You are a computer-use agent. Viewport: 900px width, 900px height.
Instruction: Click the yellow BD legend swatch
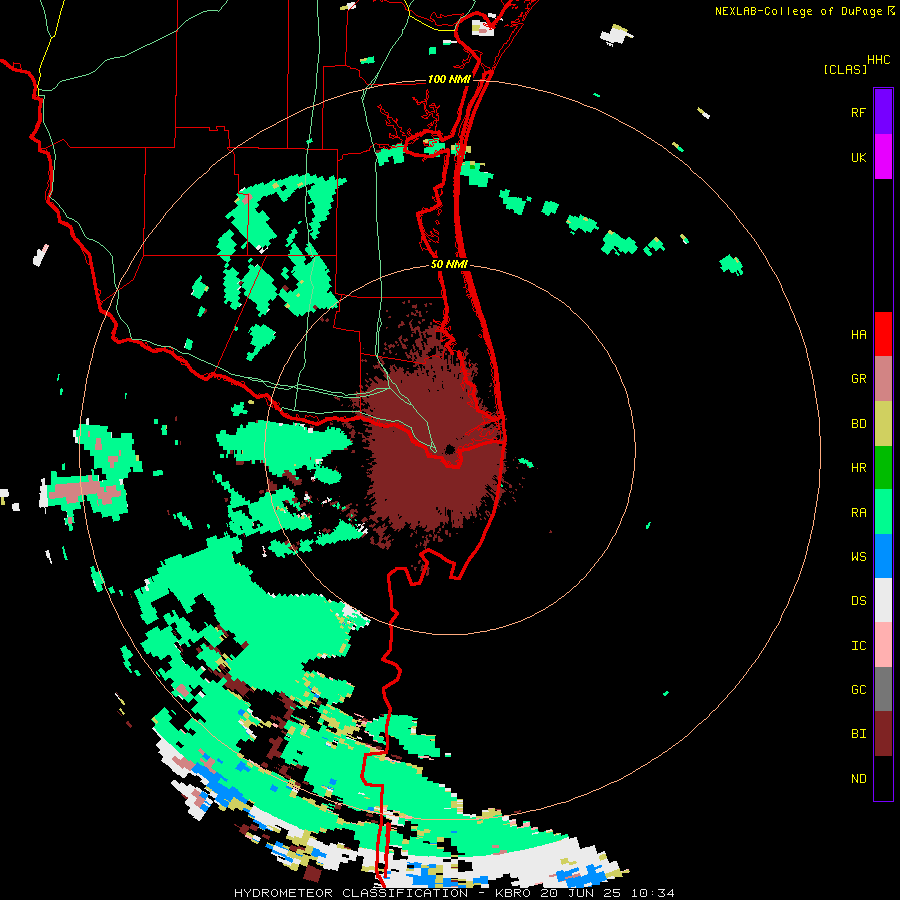coord(883,424)
